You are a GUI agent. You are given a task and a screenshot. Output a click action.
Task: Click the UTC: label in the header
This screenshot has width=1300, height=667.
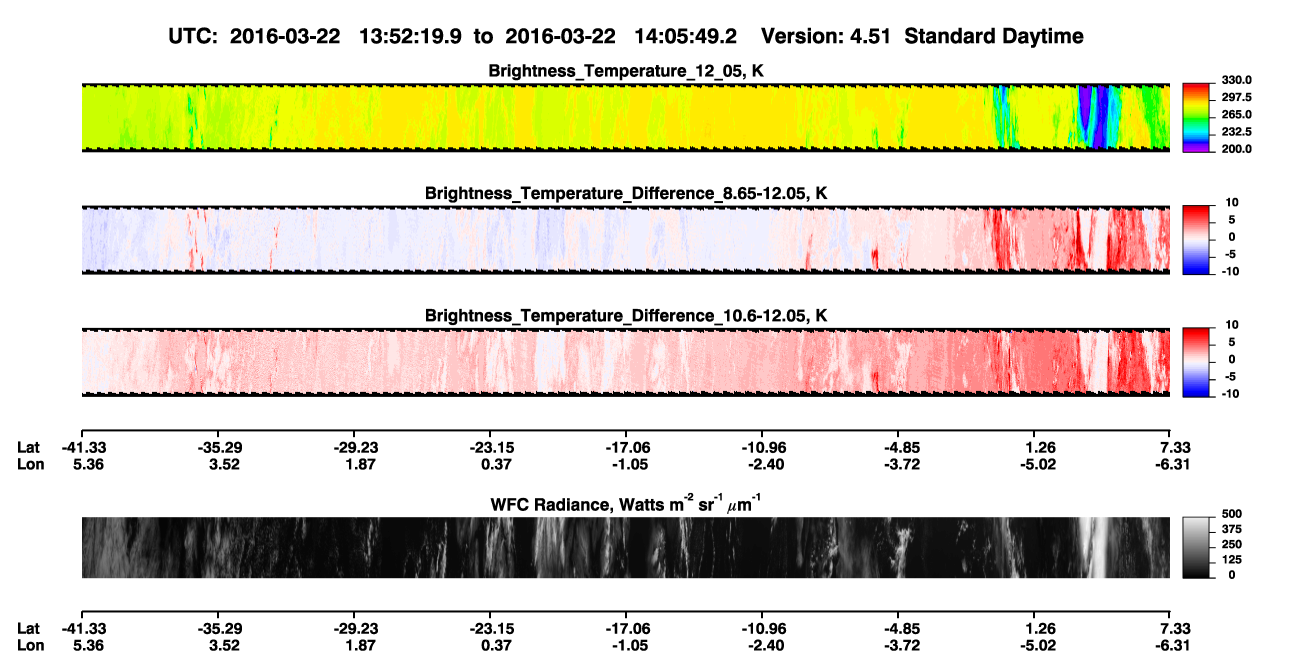[192, 37]
